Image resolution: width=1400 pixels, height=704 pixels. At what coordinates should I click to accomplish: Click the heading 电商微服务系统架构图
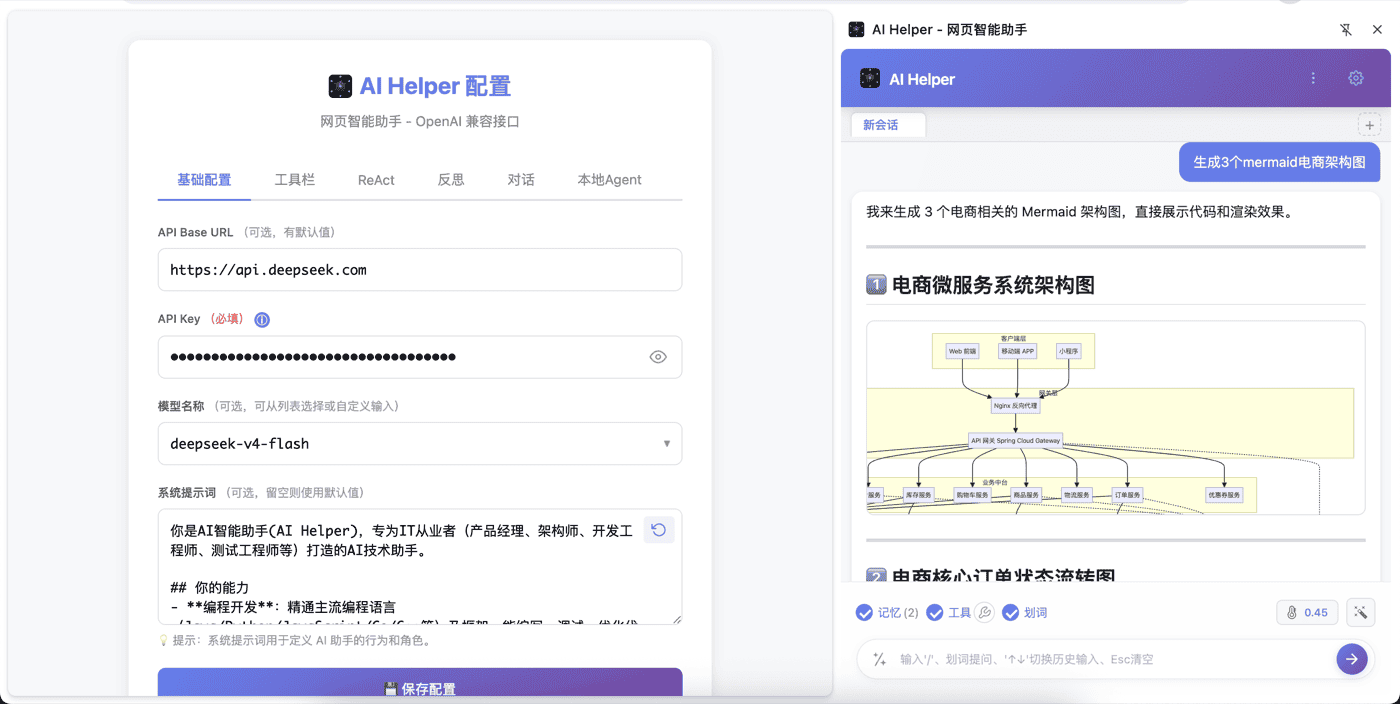coord(992,285)
